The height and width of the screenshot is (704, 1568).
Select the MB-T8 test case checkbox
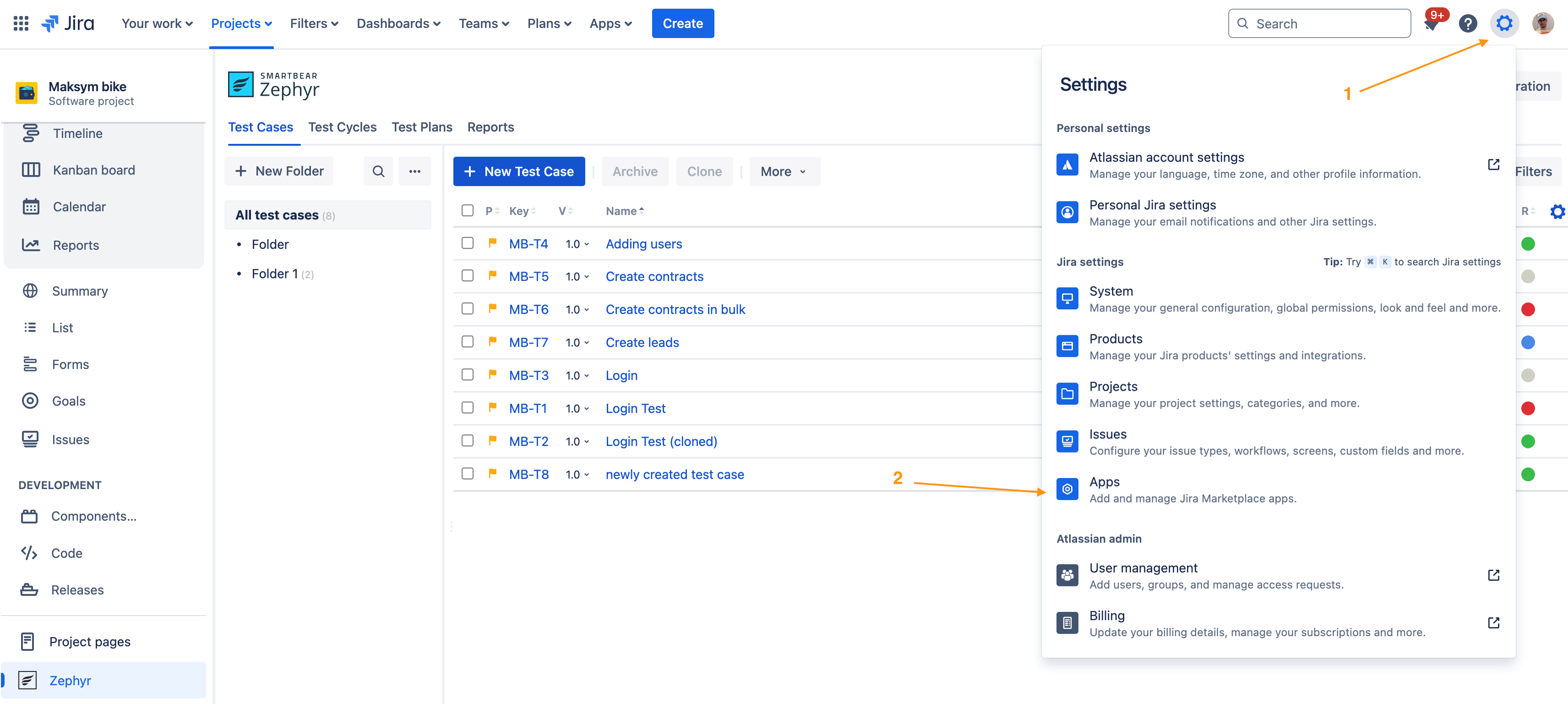coord(468,473)
